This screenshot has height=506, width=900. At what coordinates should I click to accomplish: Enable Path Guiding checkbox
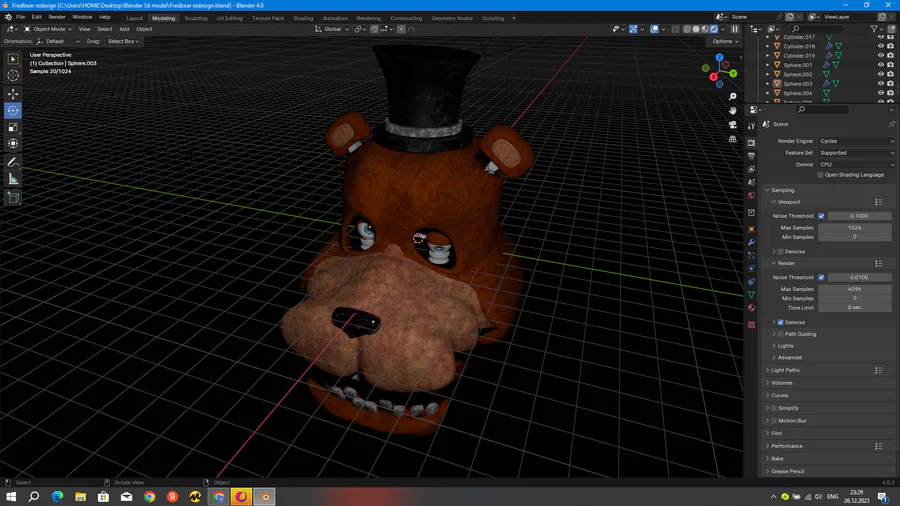pos(781,334)
